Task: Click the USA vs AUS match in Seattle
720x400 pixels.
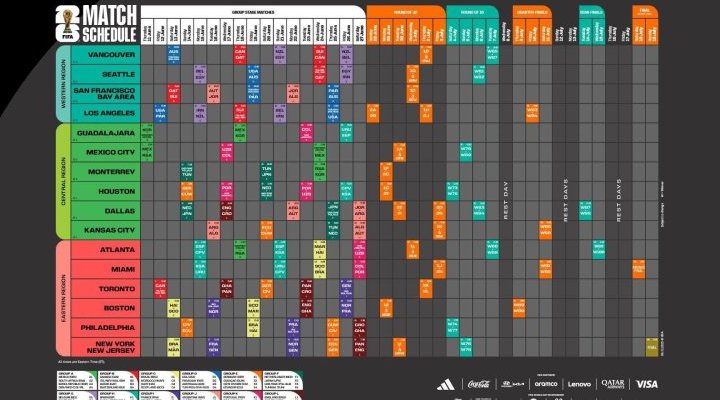Action: pos(253,74)
